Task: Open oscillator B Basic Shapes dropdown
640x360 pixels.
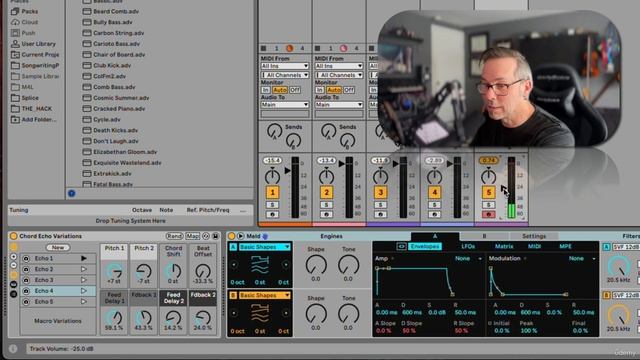Action: [264, 295]
